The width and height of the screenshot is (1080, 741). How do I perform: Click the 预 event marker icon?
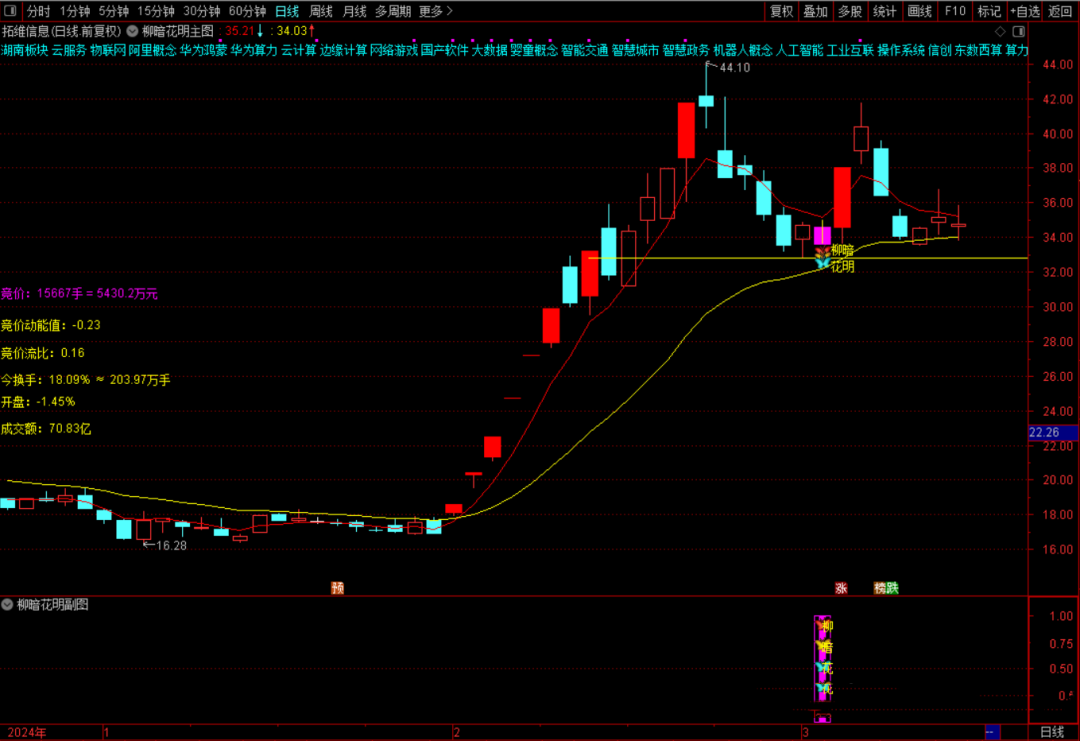(338, 588)
